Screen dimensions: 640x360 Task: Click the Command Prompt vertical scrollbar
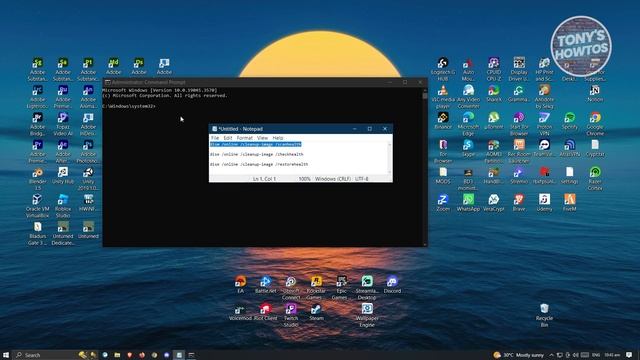425,167
